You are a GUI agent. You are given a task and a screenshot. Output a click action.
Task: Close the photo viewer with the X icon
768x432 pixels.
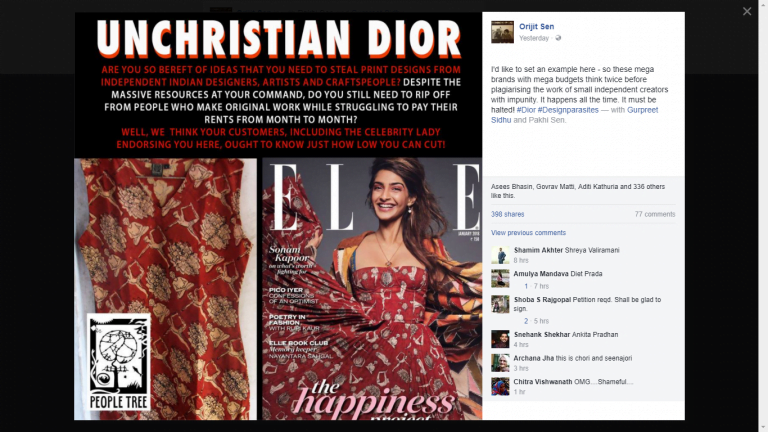click(746, 11)
